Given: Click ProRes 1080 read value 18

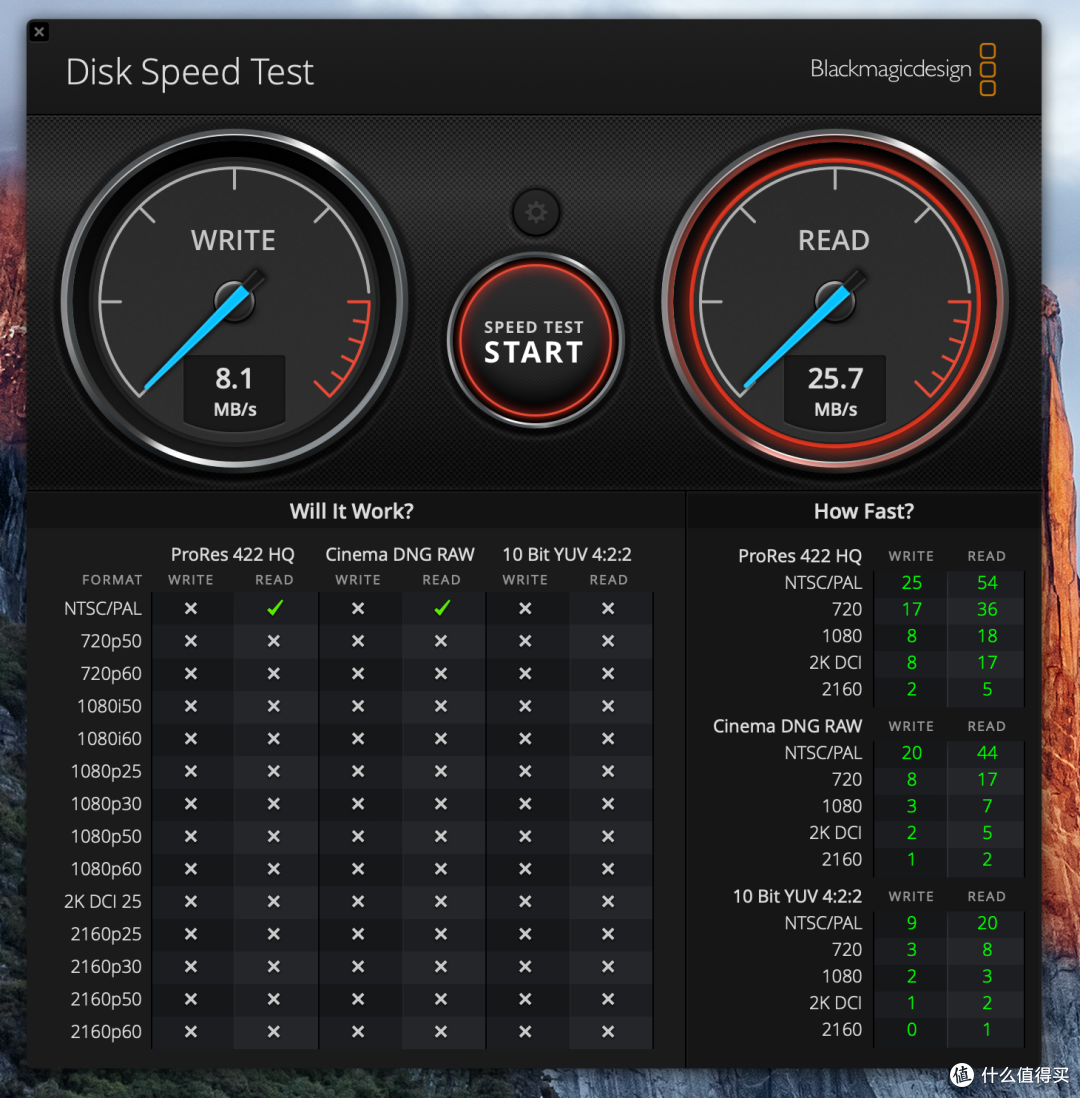Looking at the screenshot, I should point(987,636).
